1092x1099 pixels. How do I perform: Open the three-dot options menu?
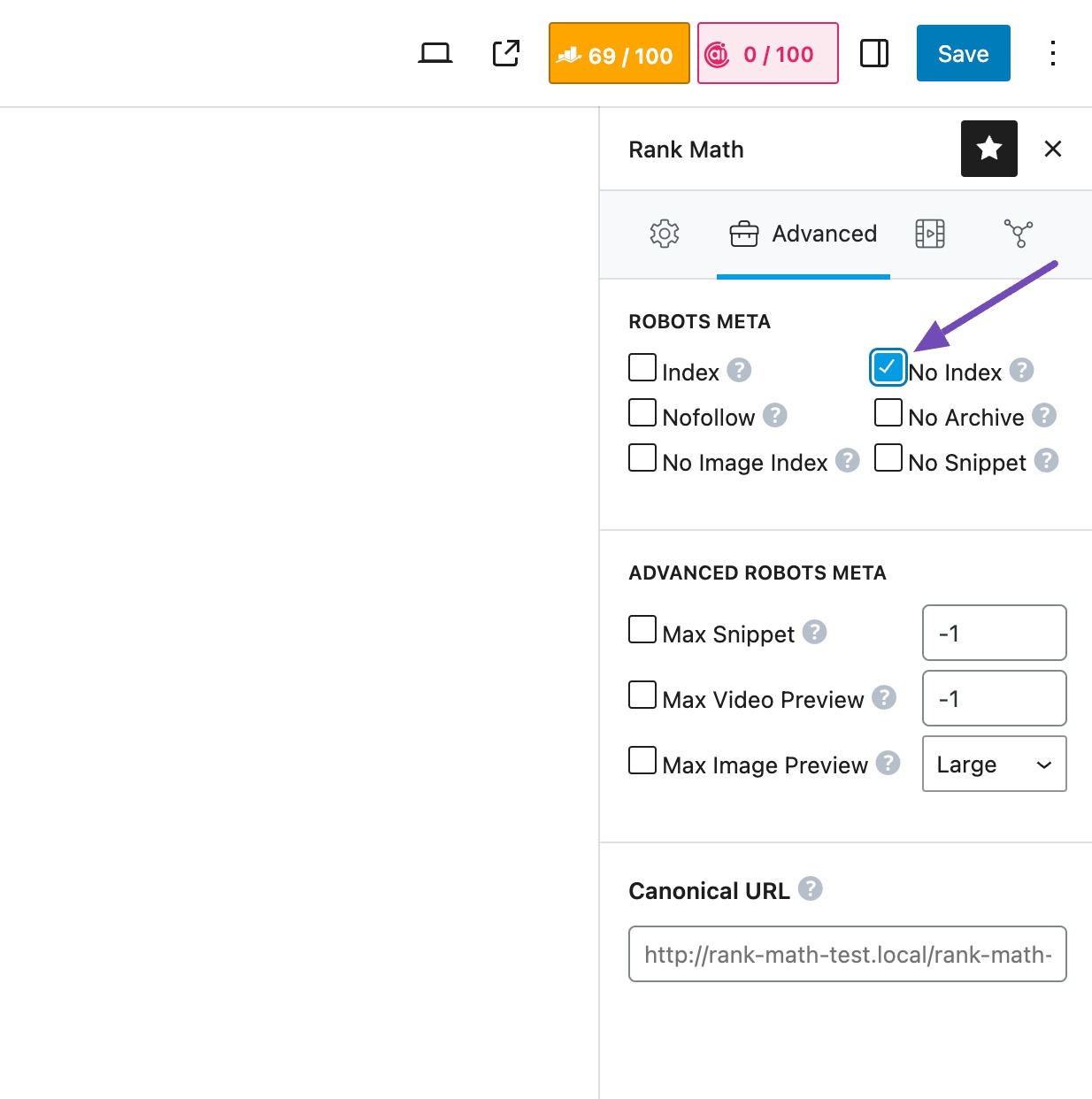coord(1052,54)
